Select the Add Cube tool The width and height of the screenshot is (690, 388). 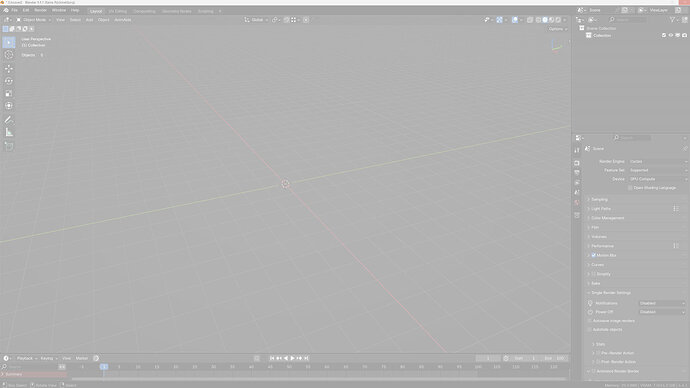(x=9, y=146)
